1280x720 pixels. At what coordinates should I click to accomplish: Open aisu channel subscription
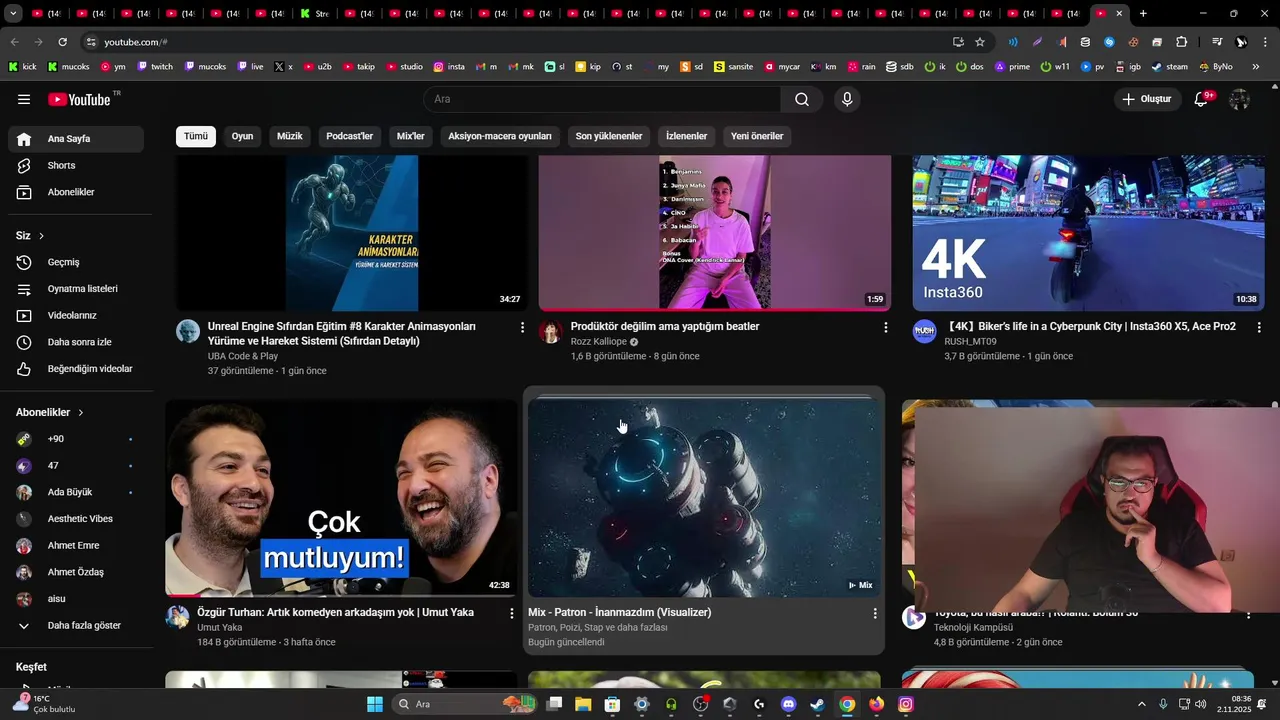coord(76,599)
